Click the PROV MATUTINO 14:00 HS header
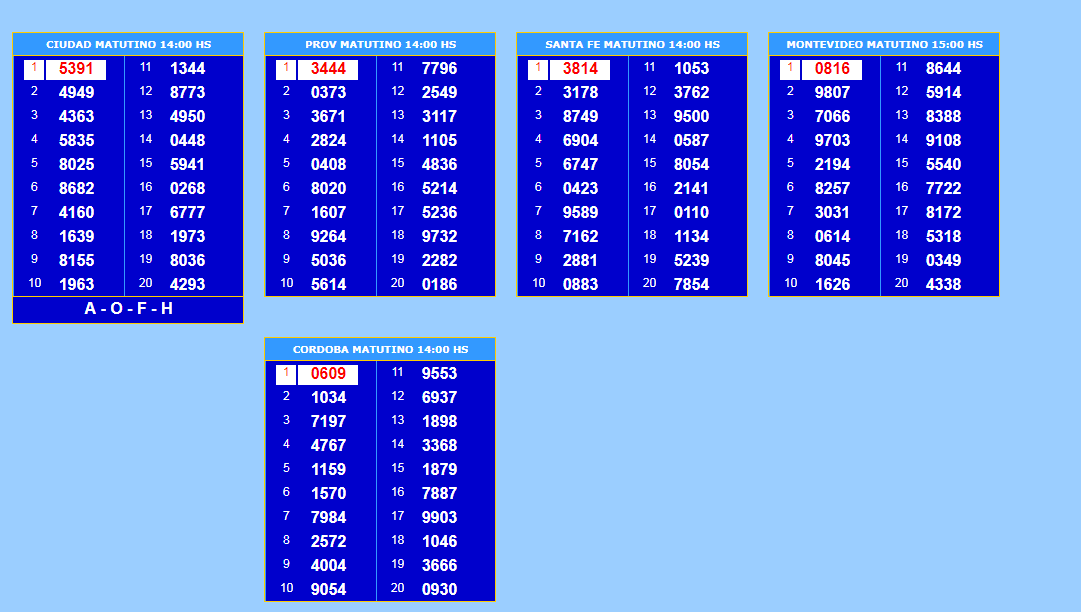This screenshot has height=612, width=1081. 380,45
